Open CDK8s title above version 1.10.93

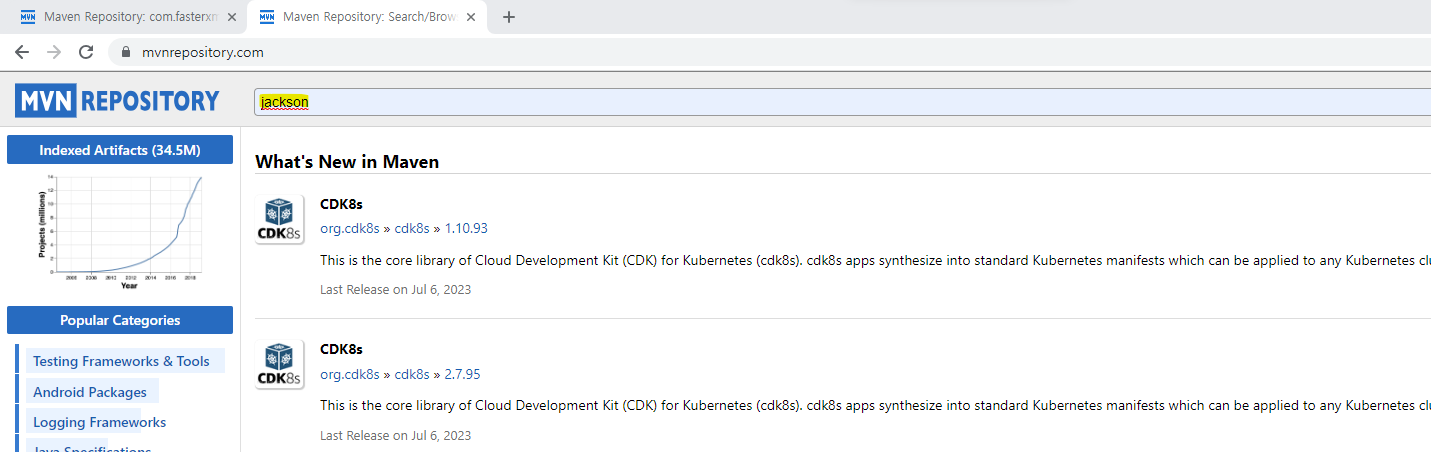341,204
